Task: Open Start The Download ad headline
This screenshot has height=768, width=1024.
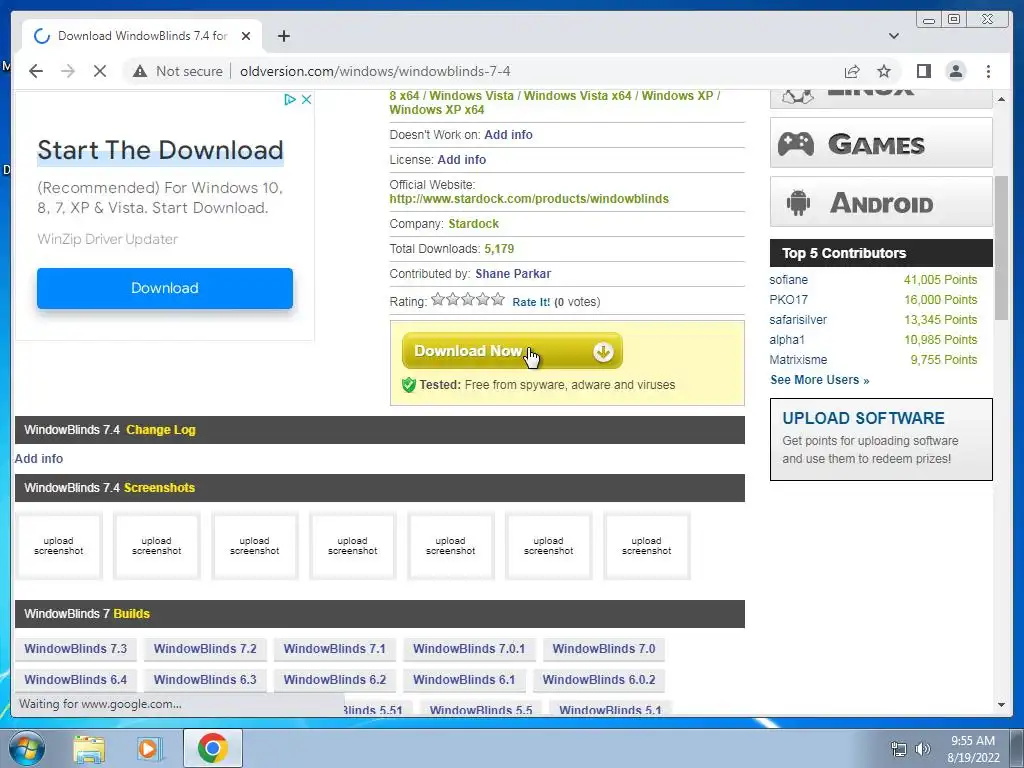Action: 160,150
